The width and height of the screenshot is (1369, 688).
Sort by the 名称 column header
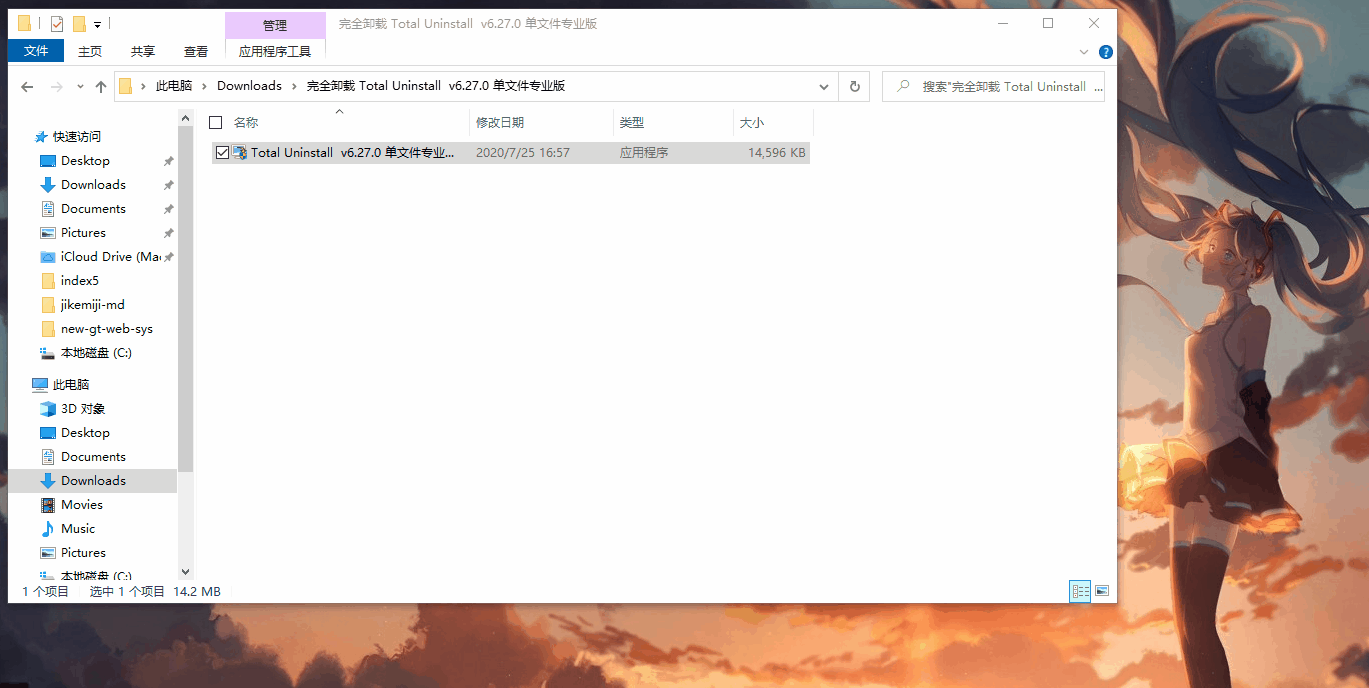click(246, 122)
